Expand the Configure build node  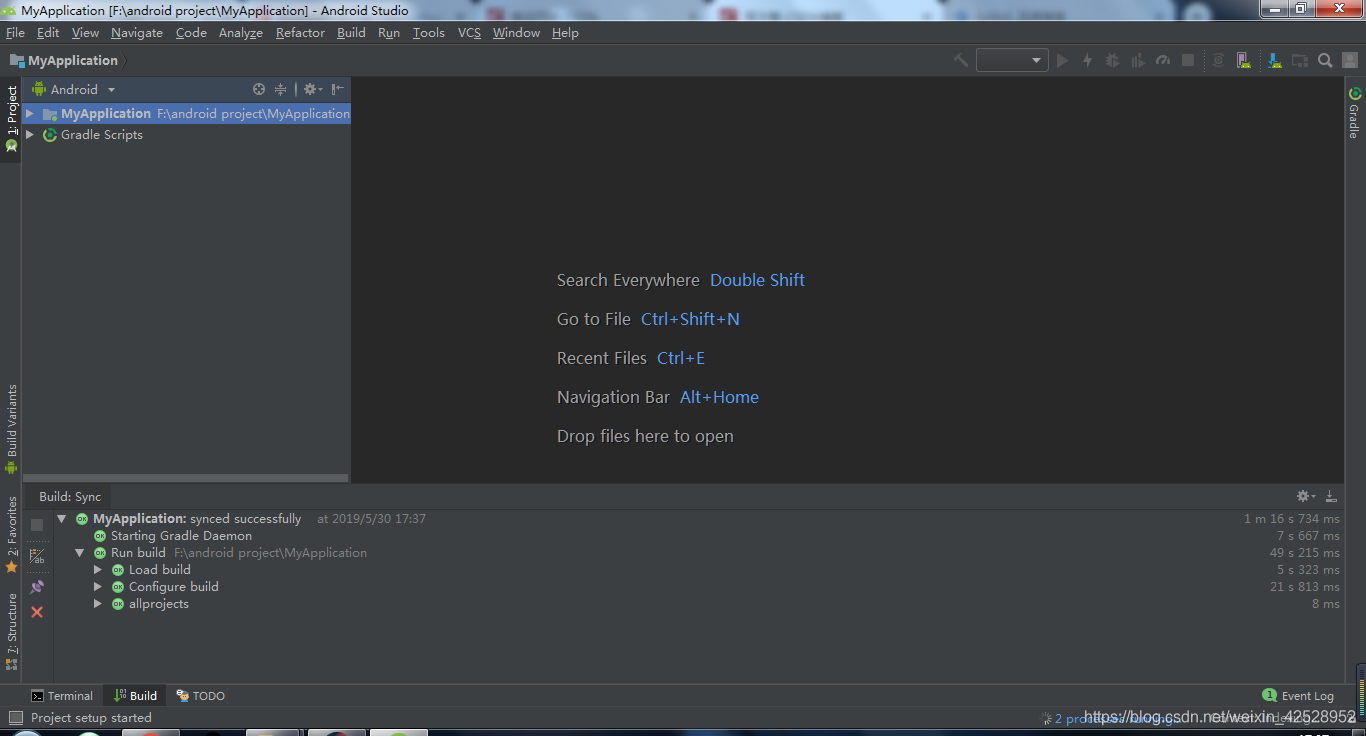point(98,587)
